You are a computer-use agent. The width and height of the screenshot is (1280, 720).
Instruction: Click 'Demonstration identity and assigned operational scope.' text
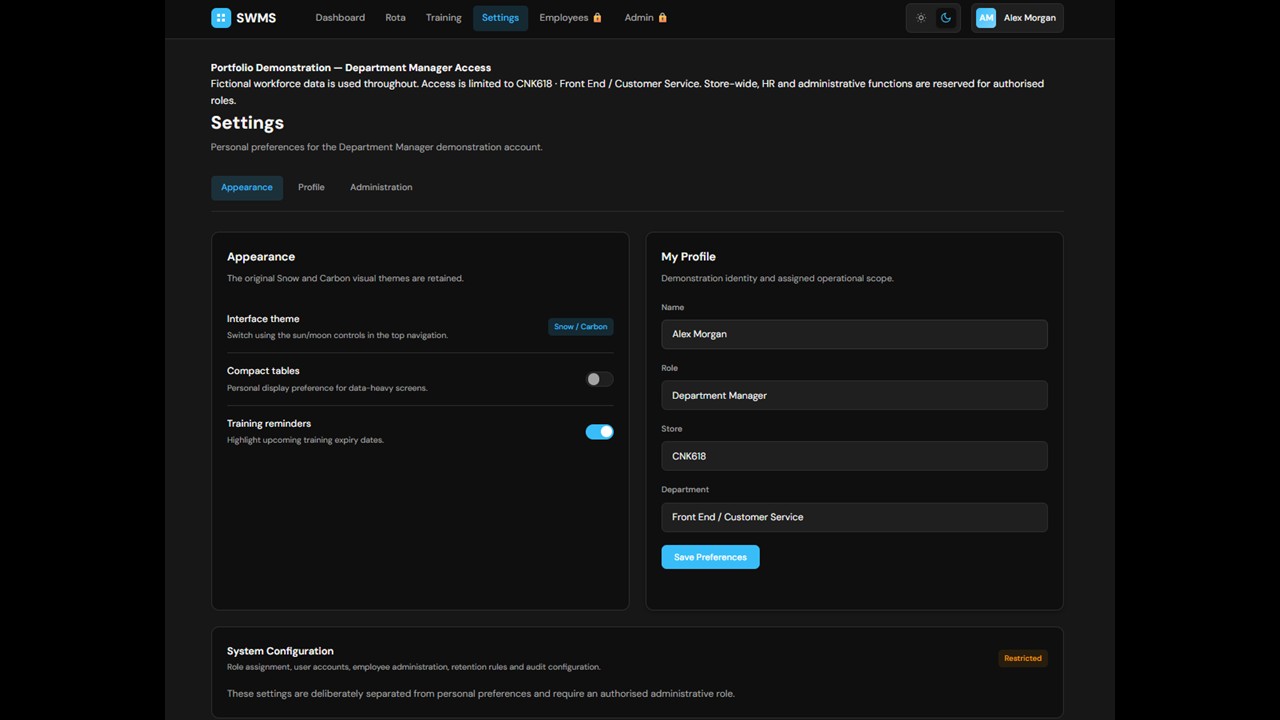[777, 278]
